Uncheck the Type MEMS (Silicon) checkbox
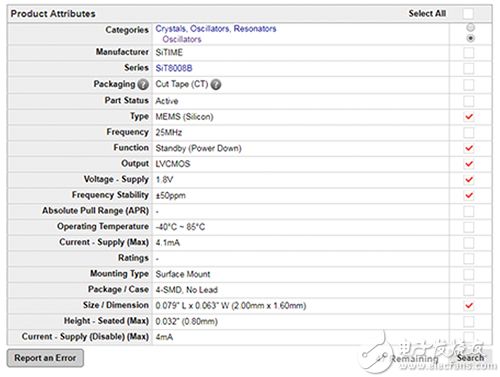 coord(469,117)
